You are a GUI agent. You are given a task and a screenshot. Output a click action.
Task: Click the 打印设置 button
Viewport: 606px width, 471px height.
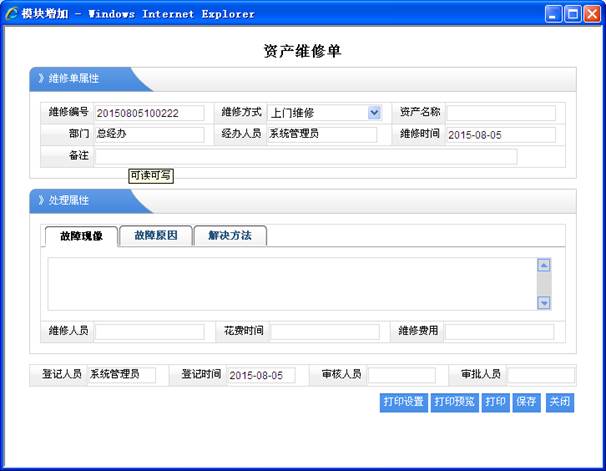(403, 402)
